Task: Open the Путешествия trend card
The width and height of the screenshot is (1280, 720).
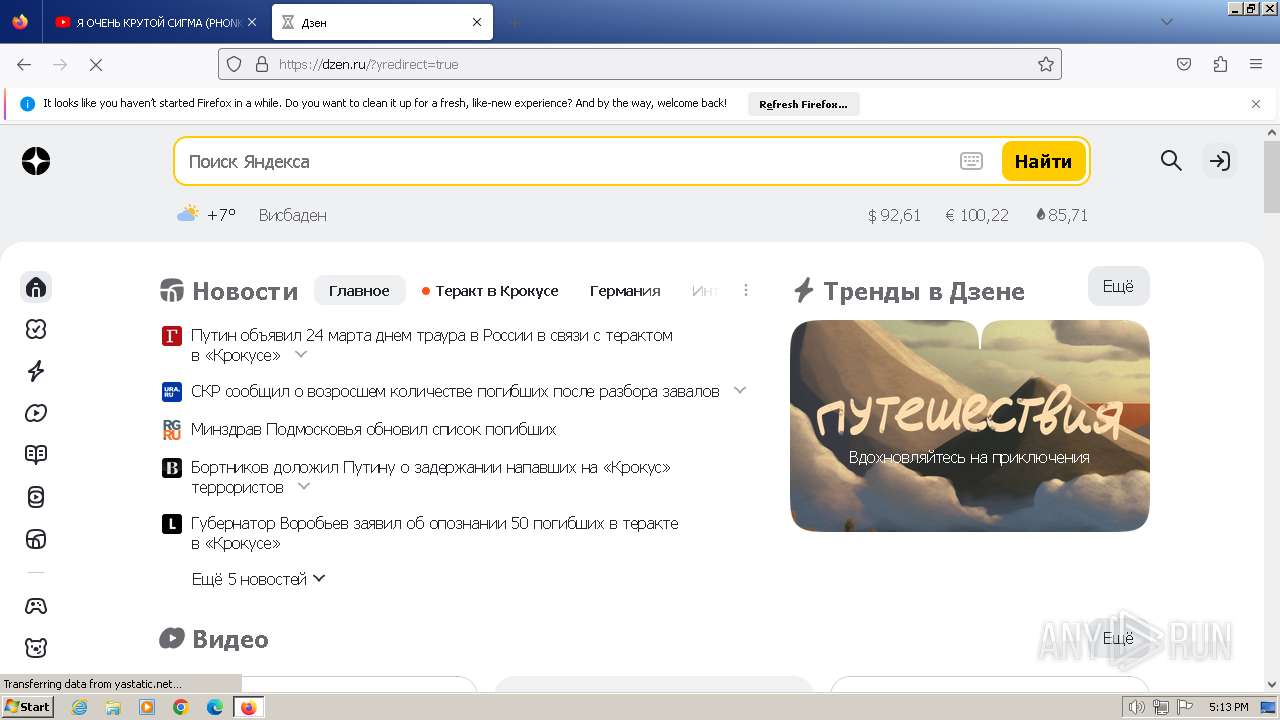Action: [x=969, y=426]
